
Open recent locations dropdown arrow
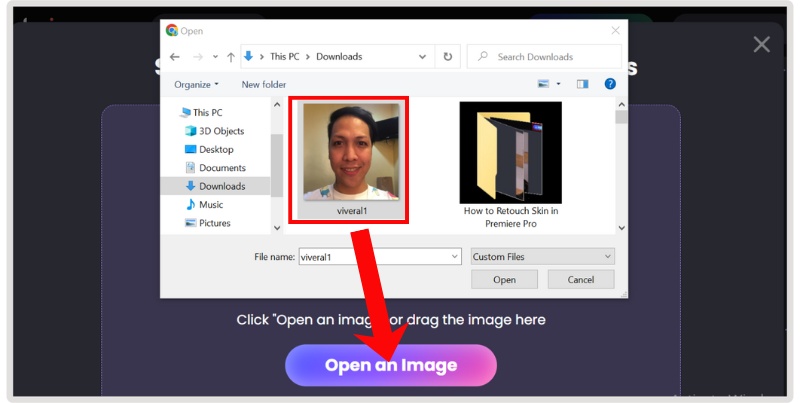click(215, 57)
